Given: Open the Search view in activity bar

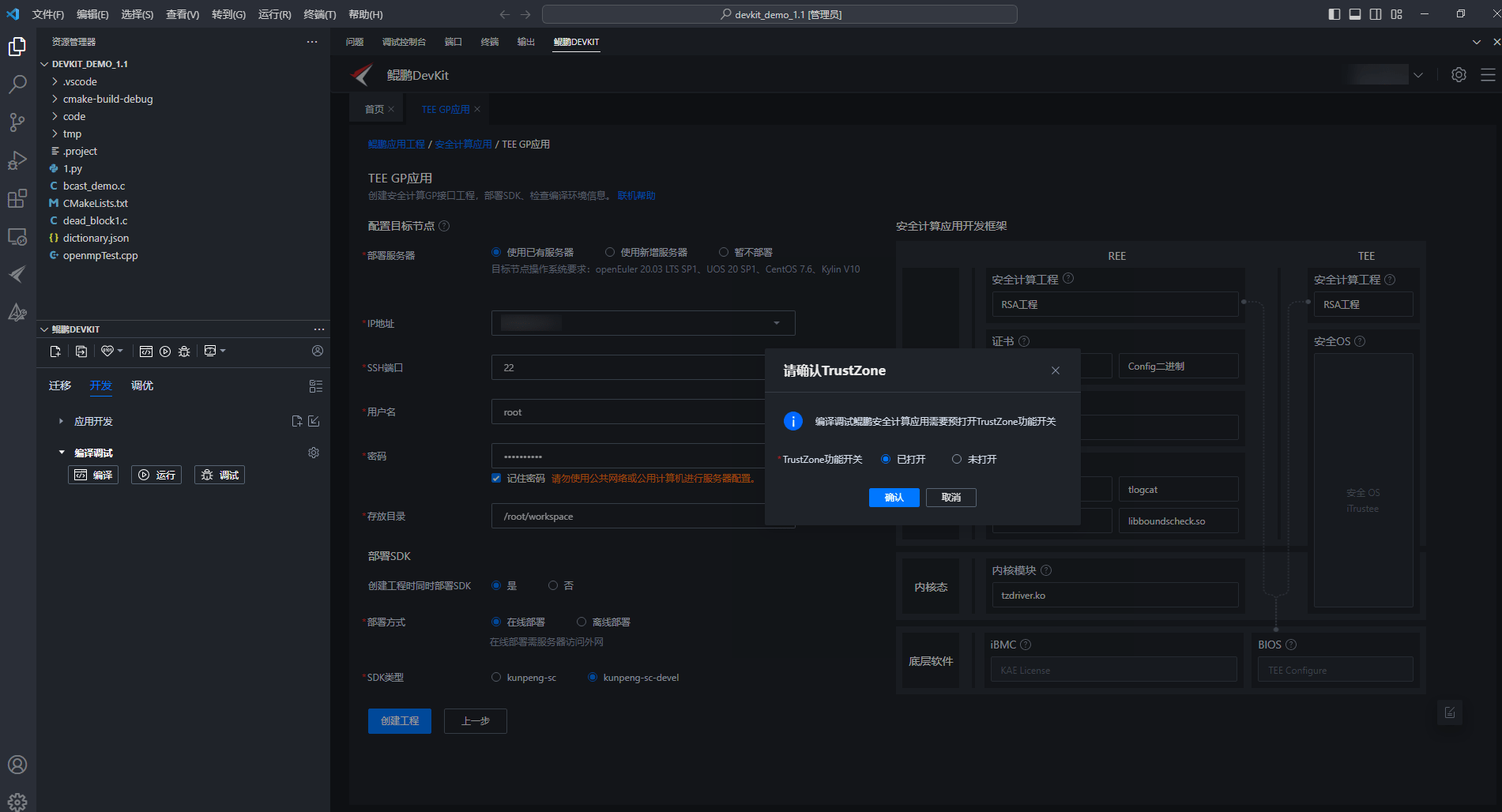Looking at the screenshot, I should (17, 85).
